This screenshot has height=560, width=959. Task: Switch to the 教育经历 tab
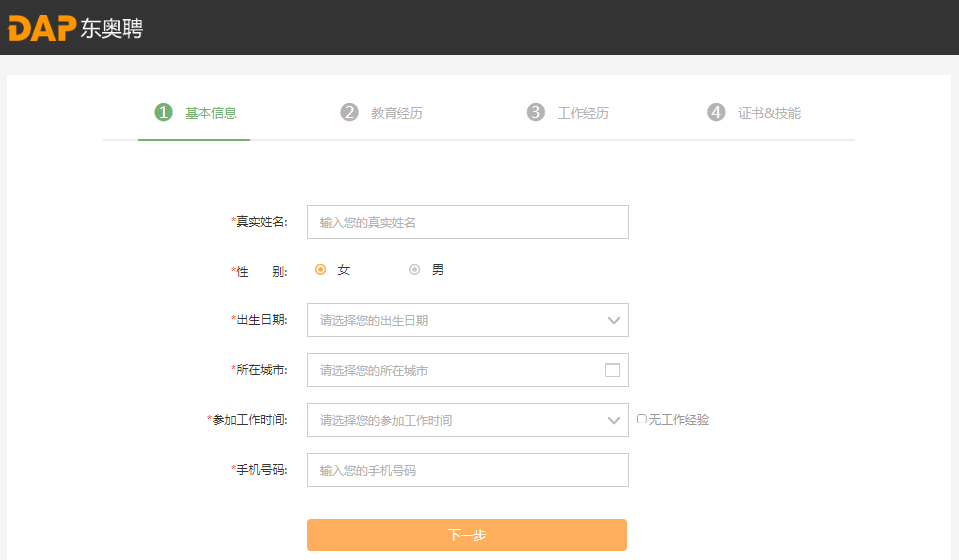coord(397,113)
